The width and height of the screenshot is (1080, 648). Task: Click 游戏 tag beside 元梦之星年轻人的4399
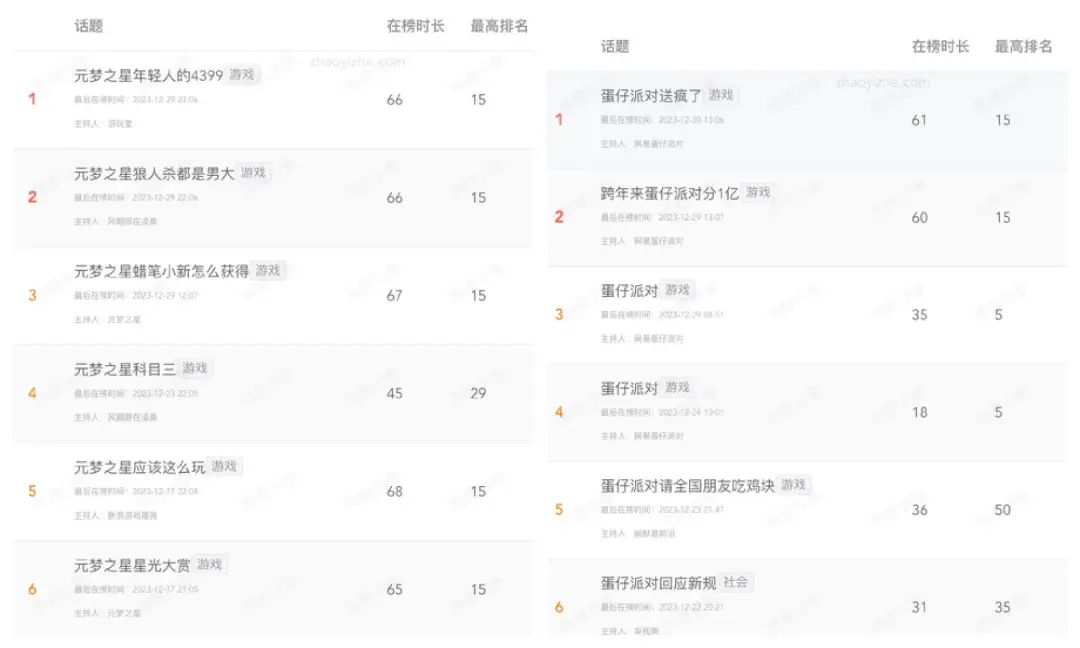[x=242, y=74]
